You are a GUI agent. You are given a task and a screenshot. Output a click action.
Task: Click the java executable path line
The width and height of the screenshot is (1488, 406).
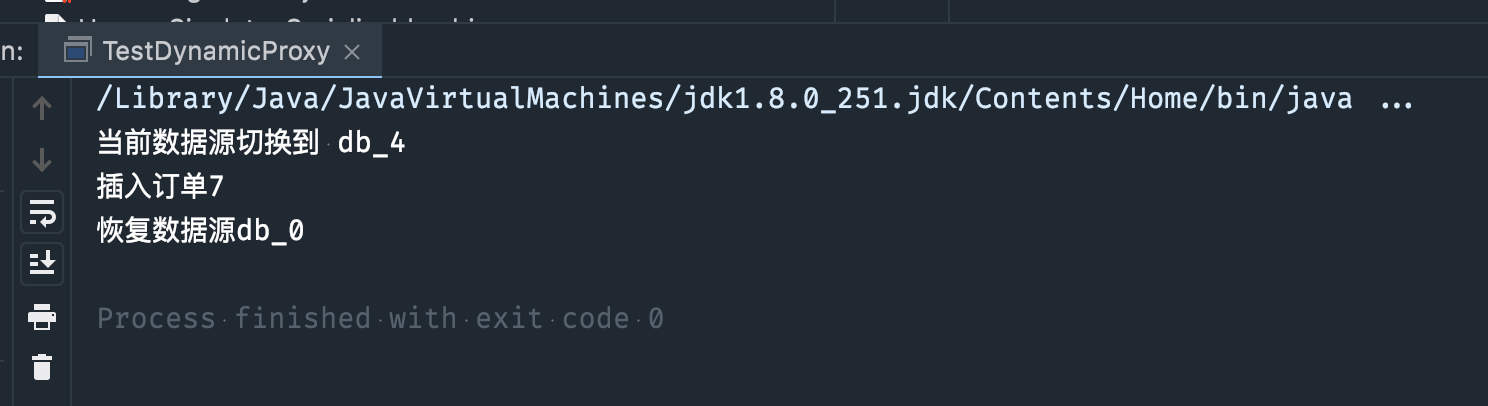pyautogui.click(x=724, y=99)
